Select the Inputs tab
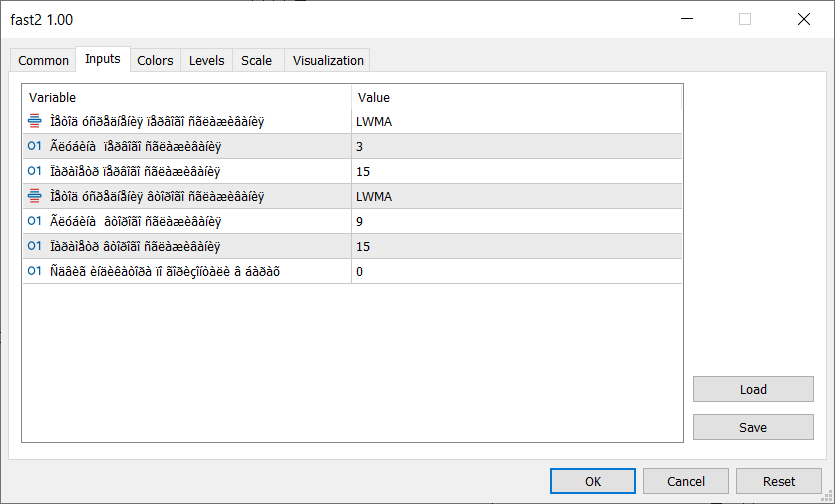The width and height of the screenshot is (835, 504). [103, 59]
